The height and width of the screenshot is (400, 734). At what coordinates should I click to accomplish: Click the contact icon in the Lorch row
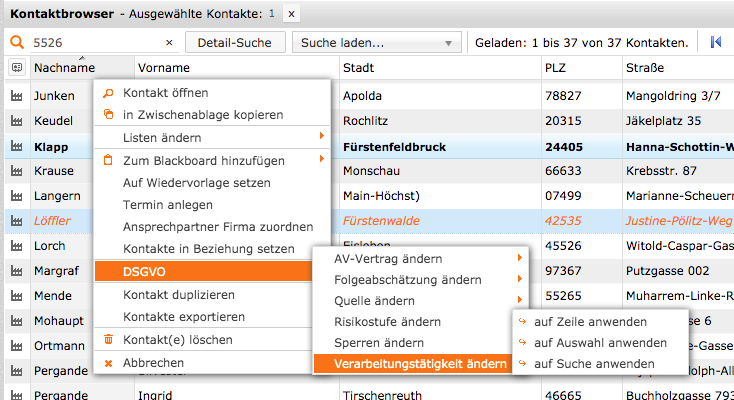(16, 246)
